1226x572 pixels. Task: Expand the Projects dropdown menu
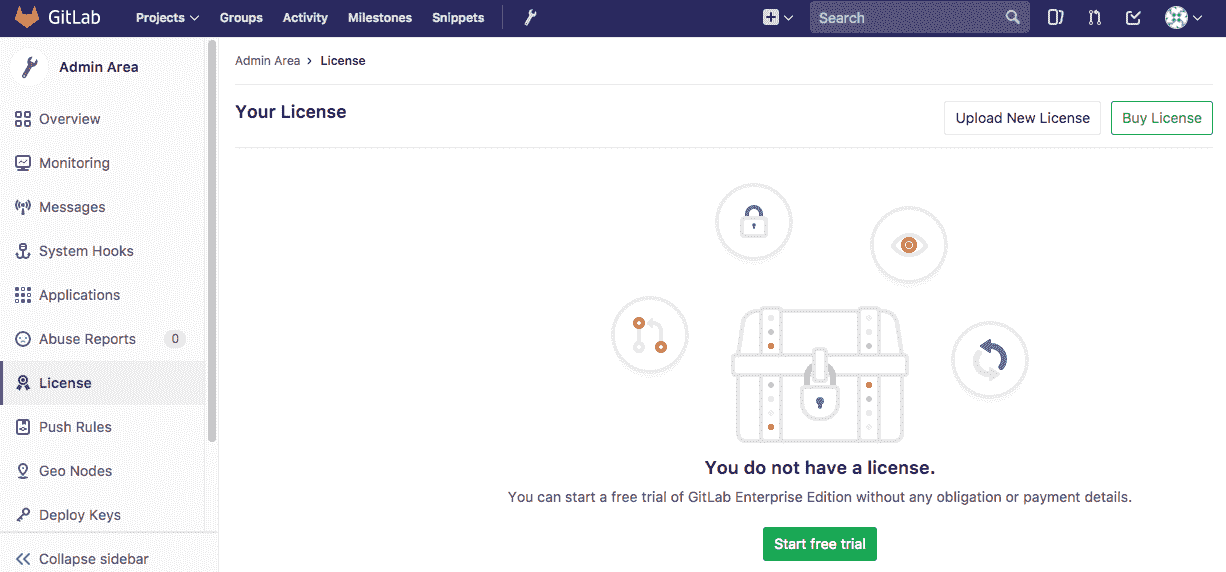(167, 17)
